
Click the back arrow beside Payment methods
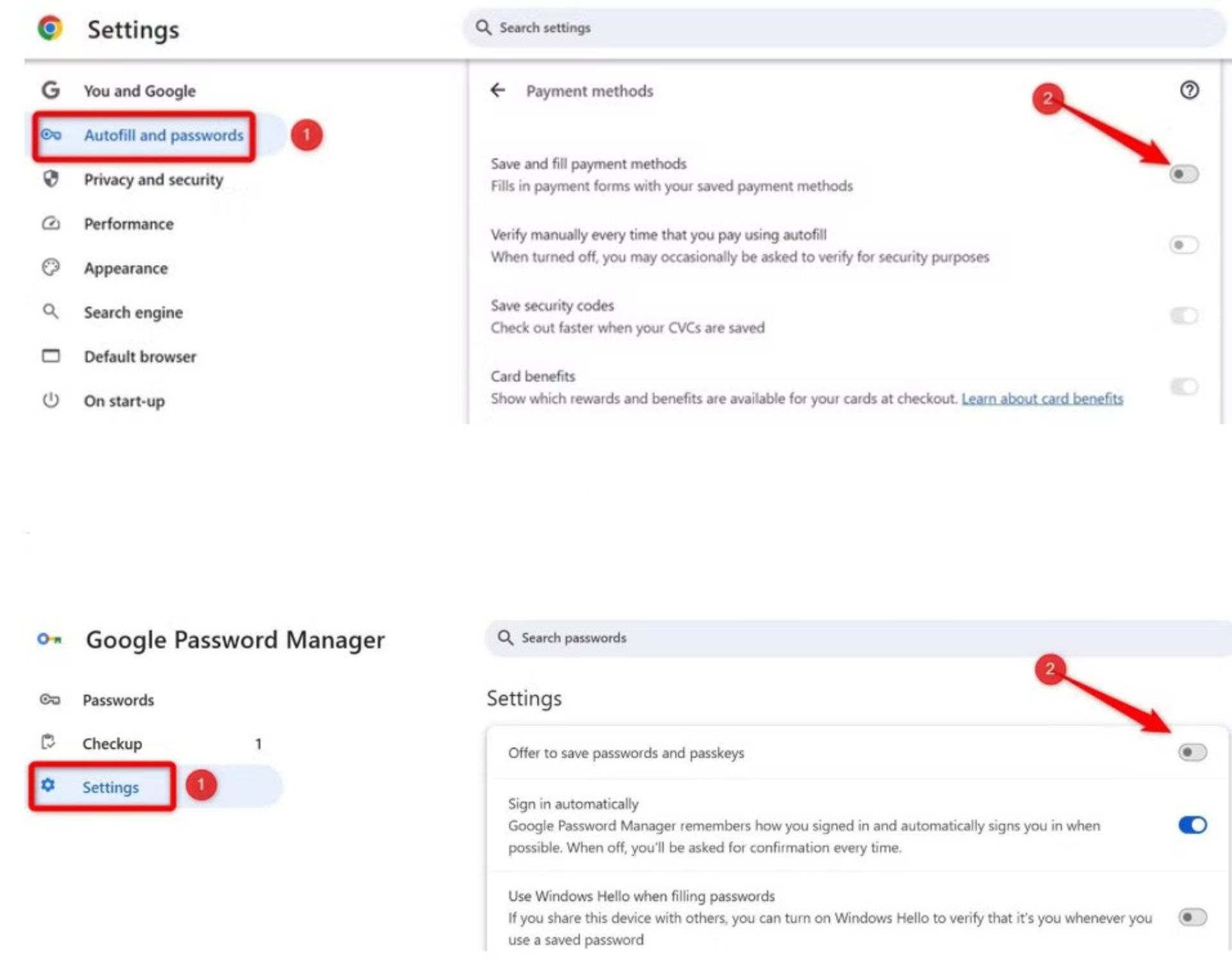pos(497,90)
